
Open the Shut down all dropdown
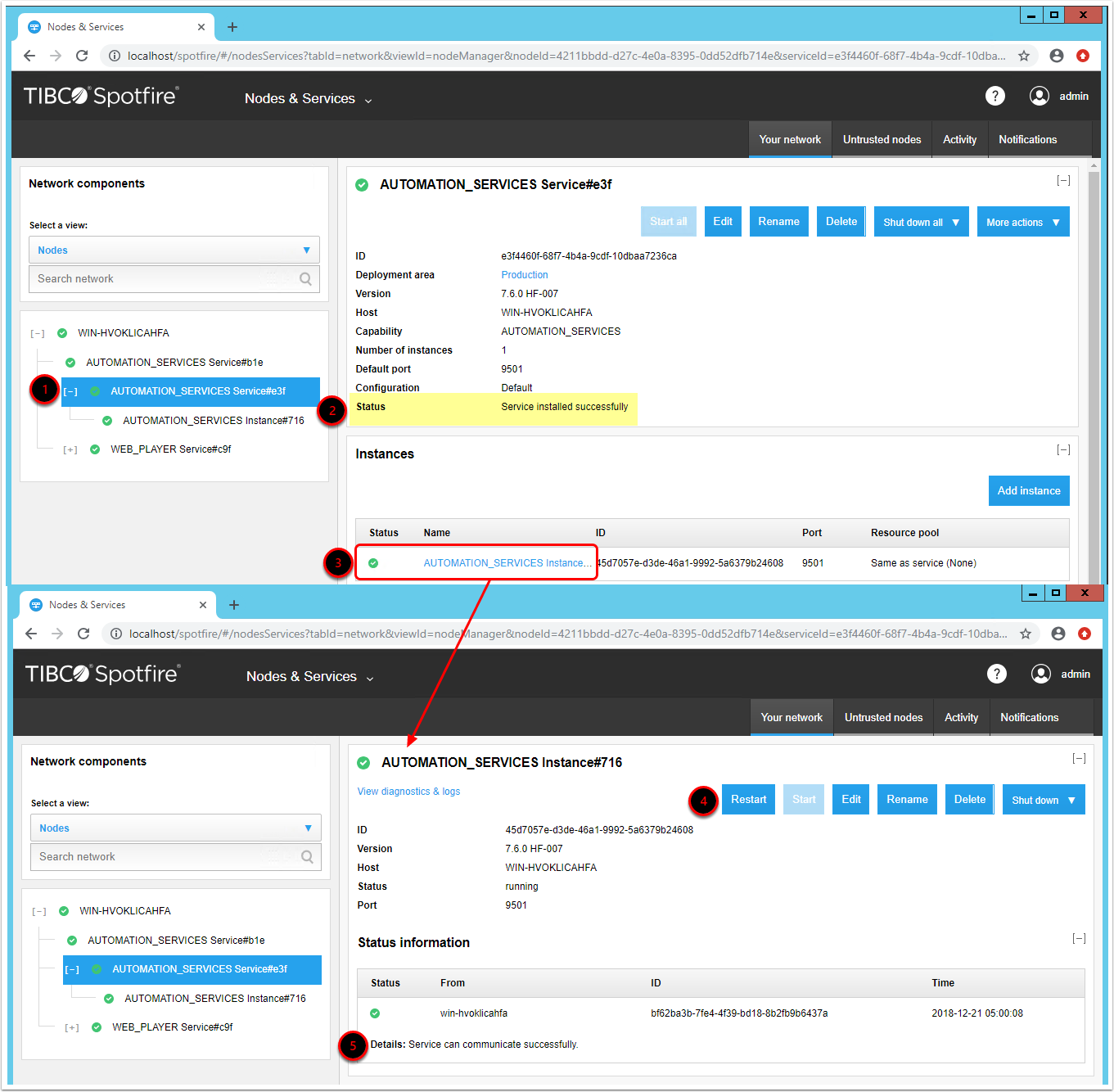[x=922, y=222]
